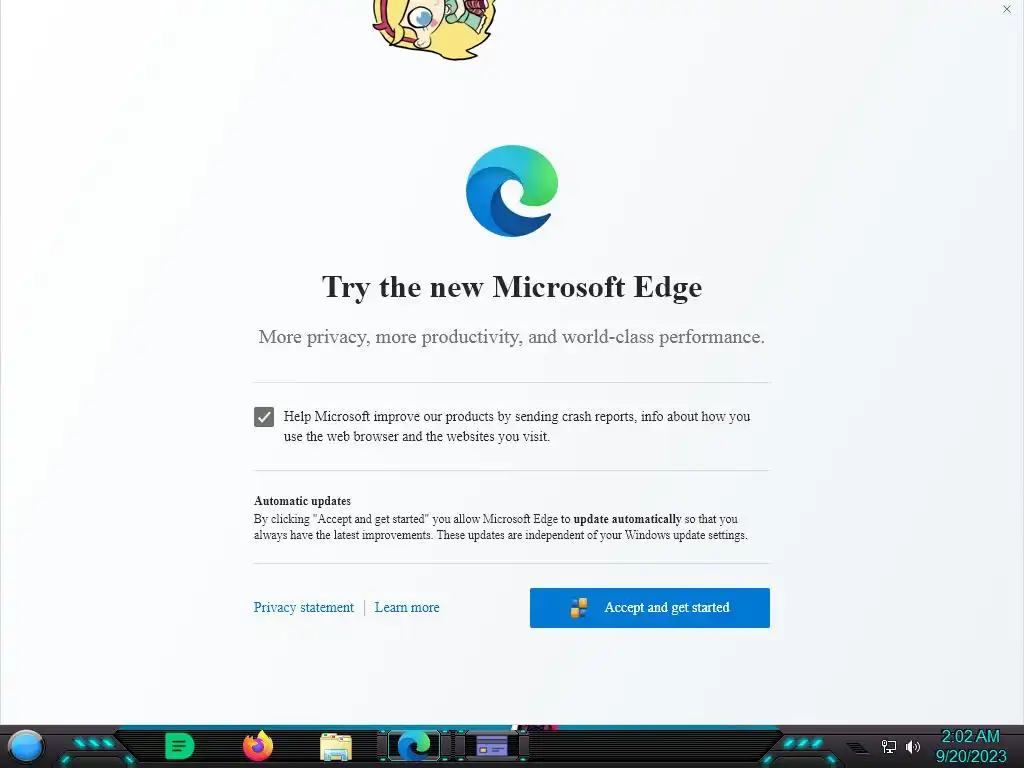The width and height of the screenshot is (1024, 768).
Task: Expand the hidden tray icons area
Action: click(857, 747)
